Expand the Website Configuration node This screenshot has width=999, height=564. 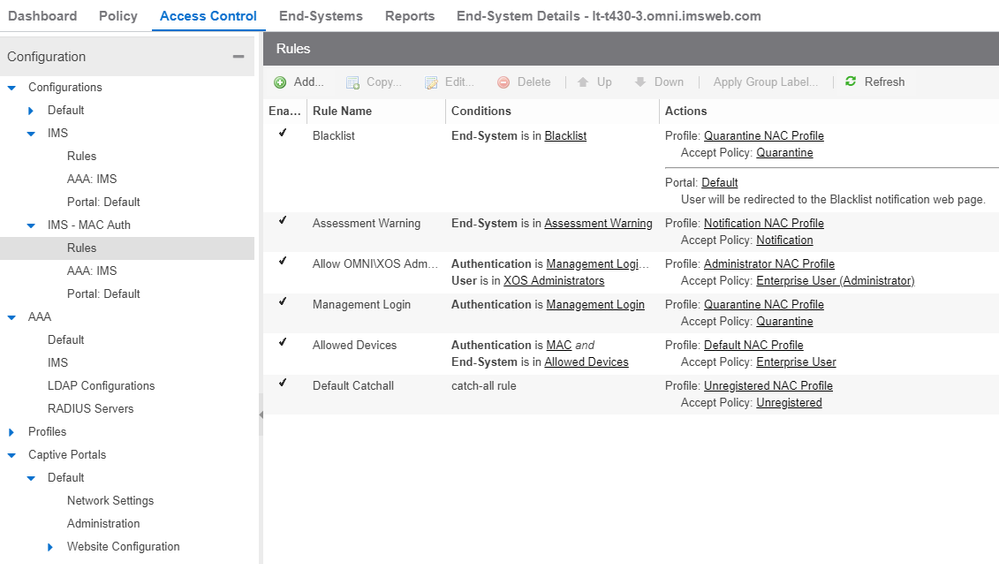point(51,547)
